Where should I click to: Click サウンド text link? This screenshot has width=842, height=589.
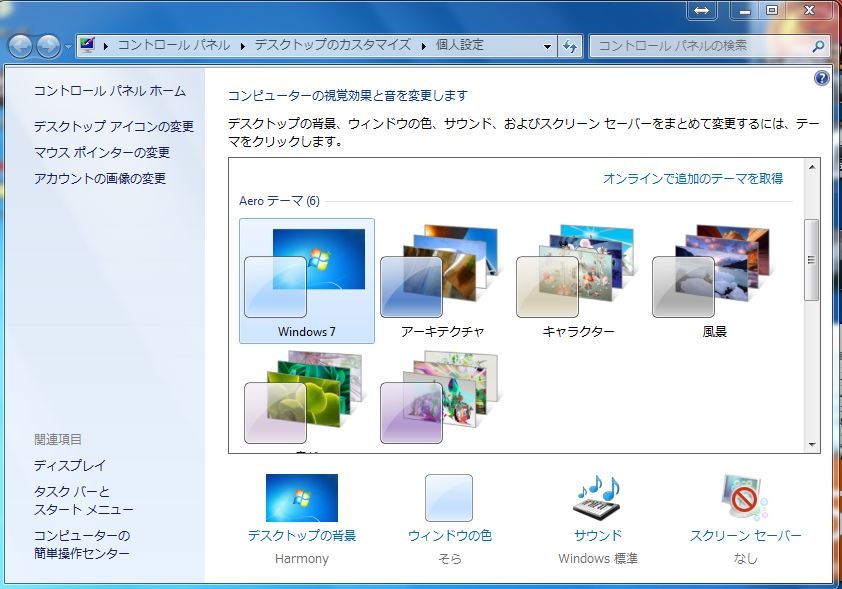598,535
